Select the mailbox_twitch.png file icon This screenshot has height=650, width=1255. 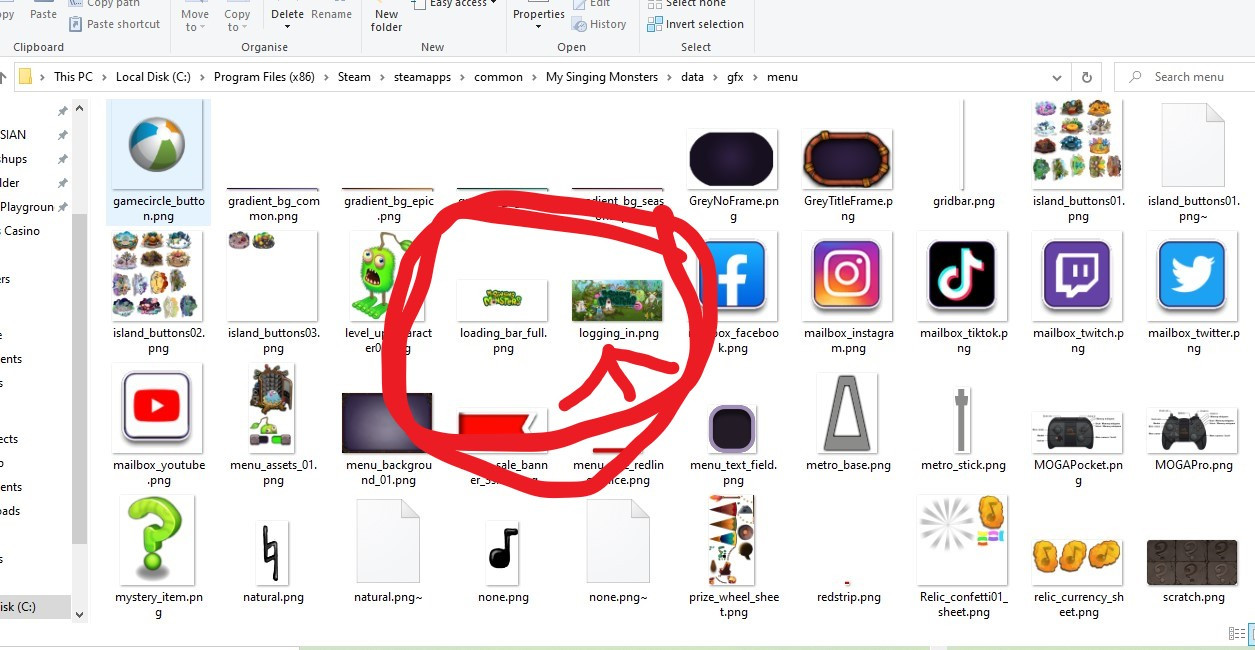1076,273
